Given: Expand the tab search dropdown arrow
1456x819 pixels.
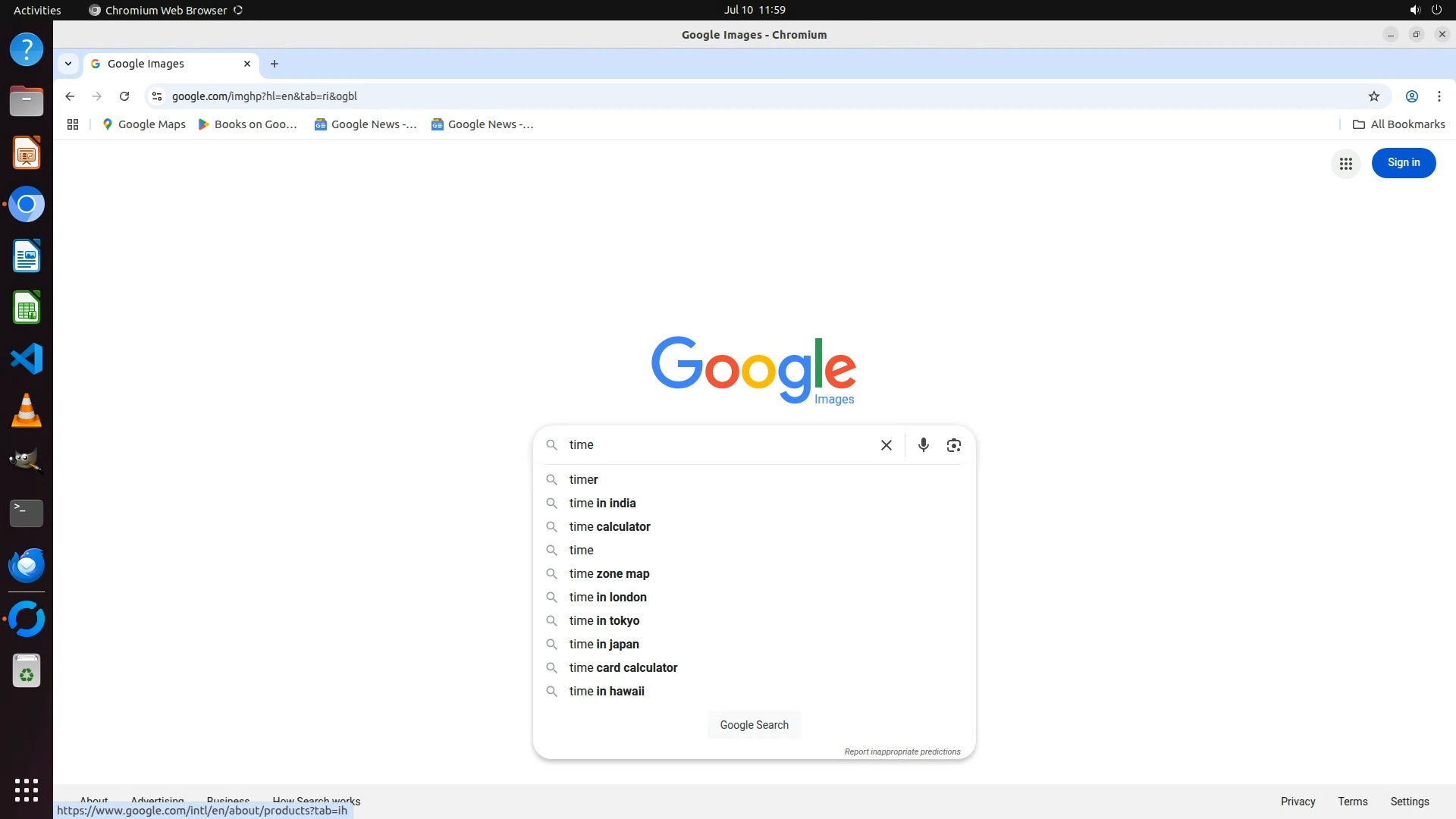Looking at the screenshot, I should (68, 64).
